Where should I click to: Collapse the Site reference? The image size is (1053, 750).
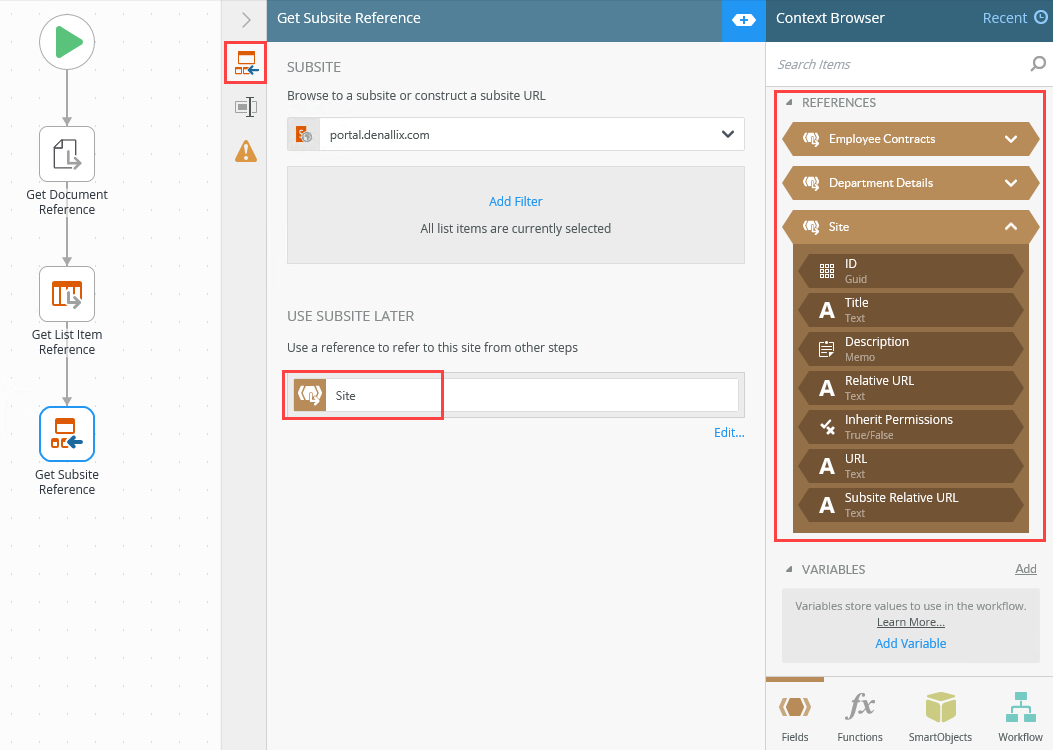point(1010,227)
